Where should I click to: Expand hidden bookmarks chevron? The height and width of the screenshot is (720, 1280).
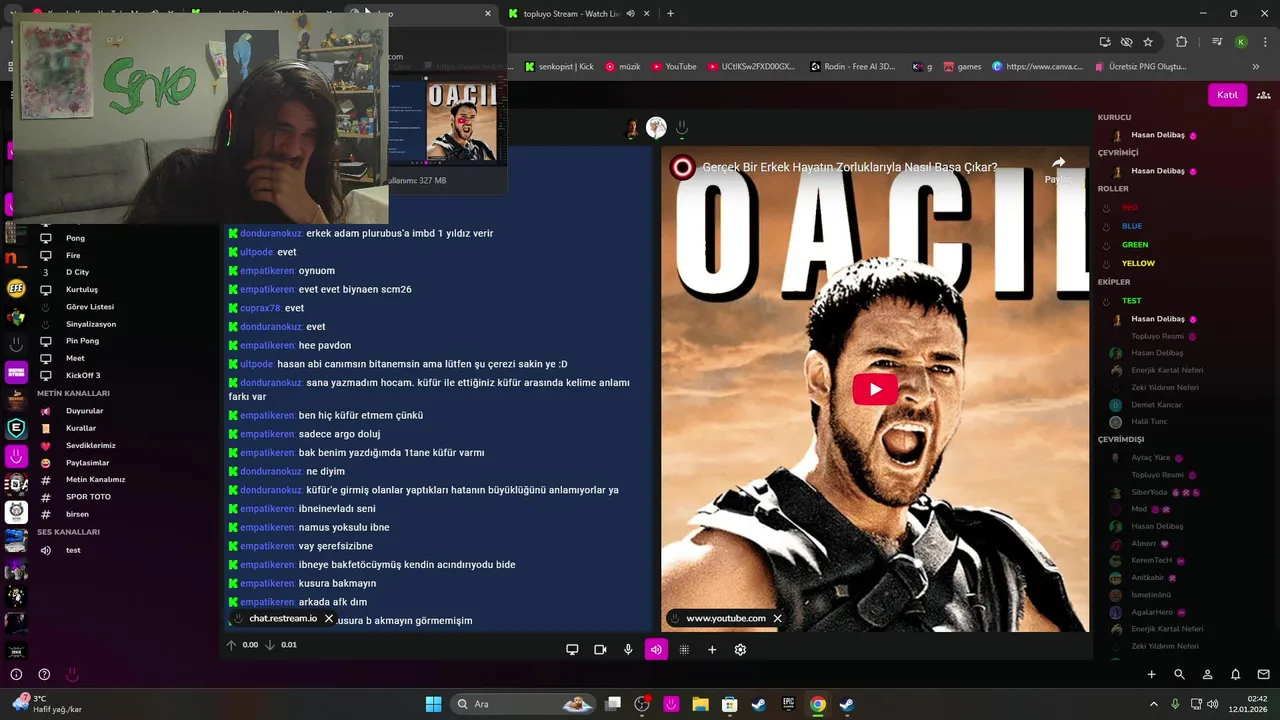[x=1256, y=67]
